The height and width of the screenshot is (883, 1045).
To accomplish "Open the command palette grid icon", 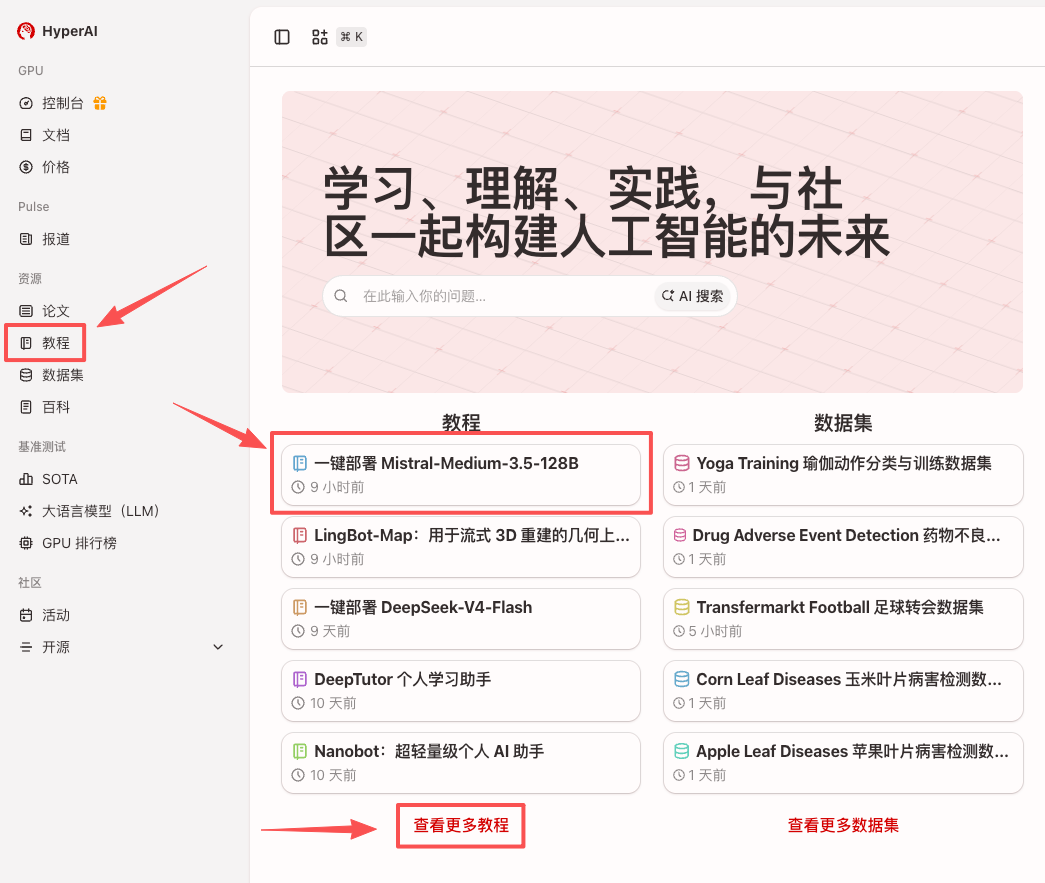I will pyautogui.click(x=320, y=37).
